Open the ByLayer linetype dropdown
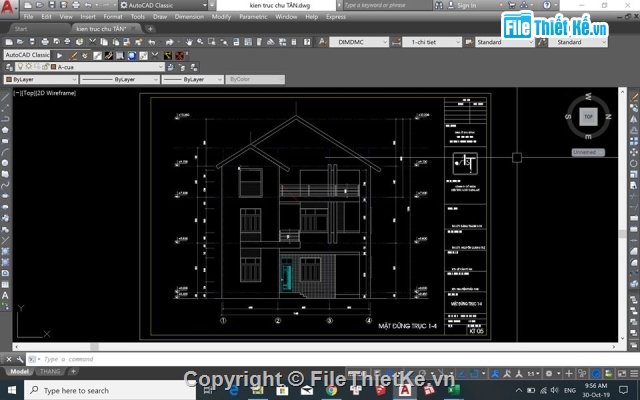Viewport: 640px width, 400px height. pos(120,80)
